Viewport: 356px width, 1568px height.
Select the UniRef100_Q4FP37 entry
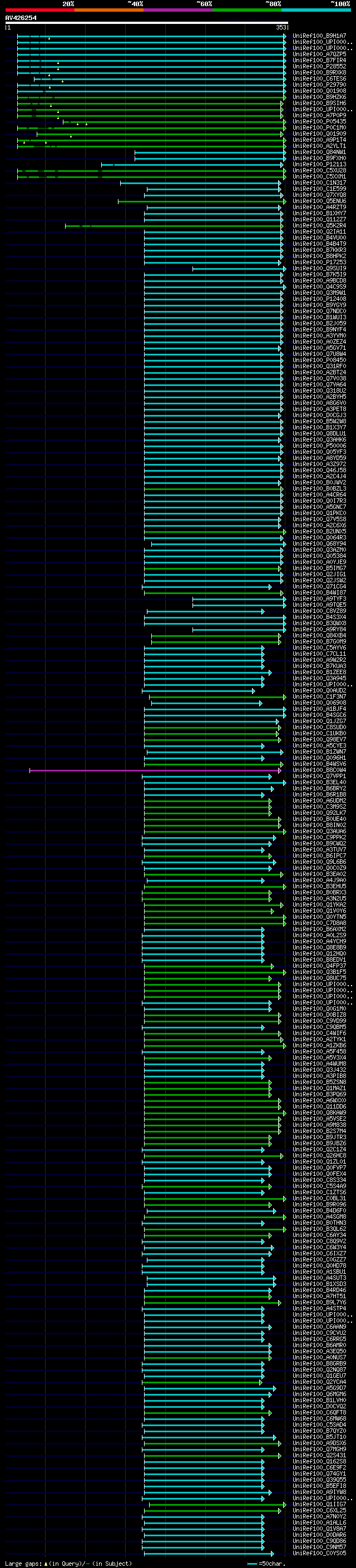coord(319,966)
